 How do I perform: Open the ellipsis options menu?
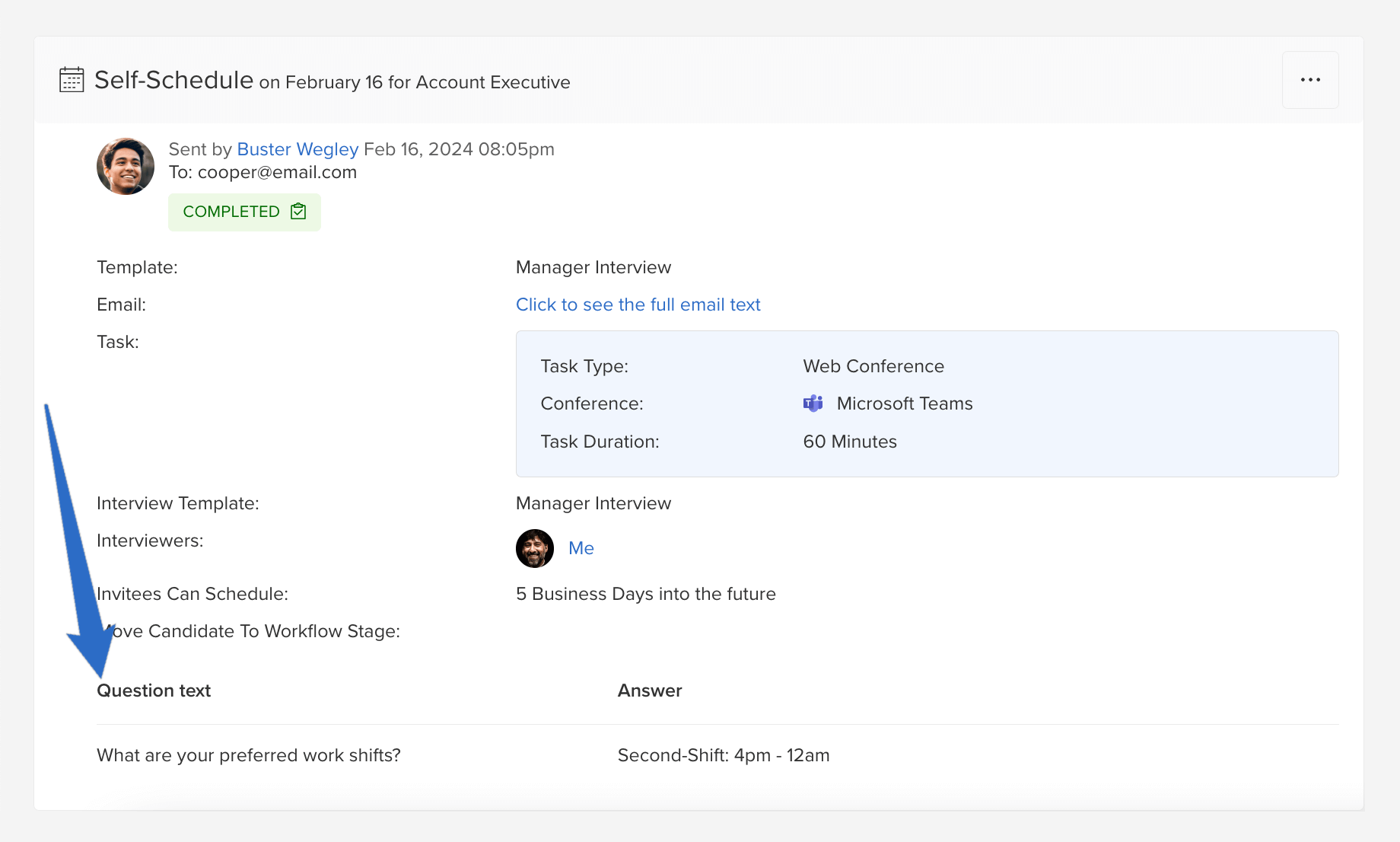click(1309, 80)
